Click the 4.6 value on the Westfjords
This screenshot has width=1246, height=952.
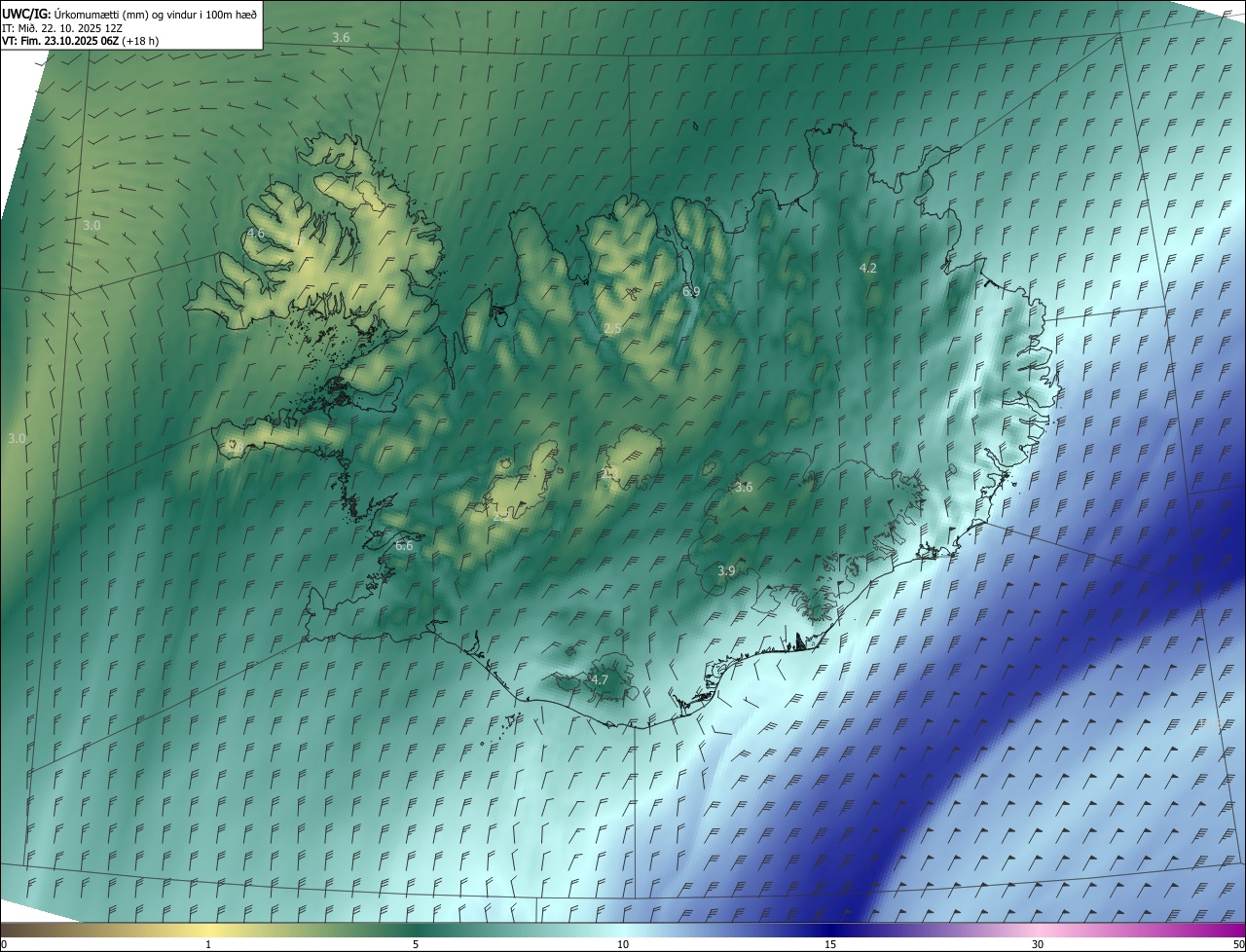(x=255, y=234)
